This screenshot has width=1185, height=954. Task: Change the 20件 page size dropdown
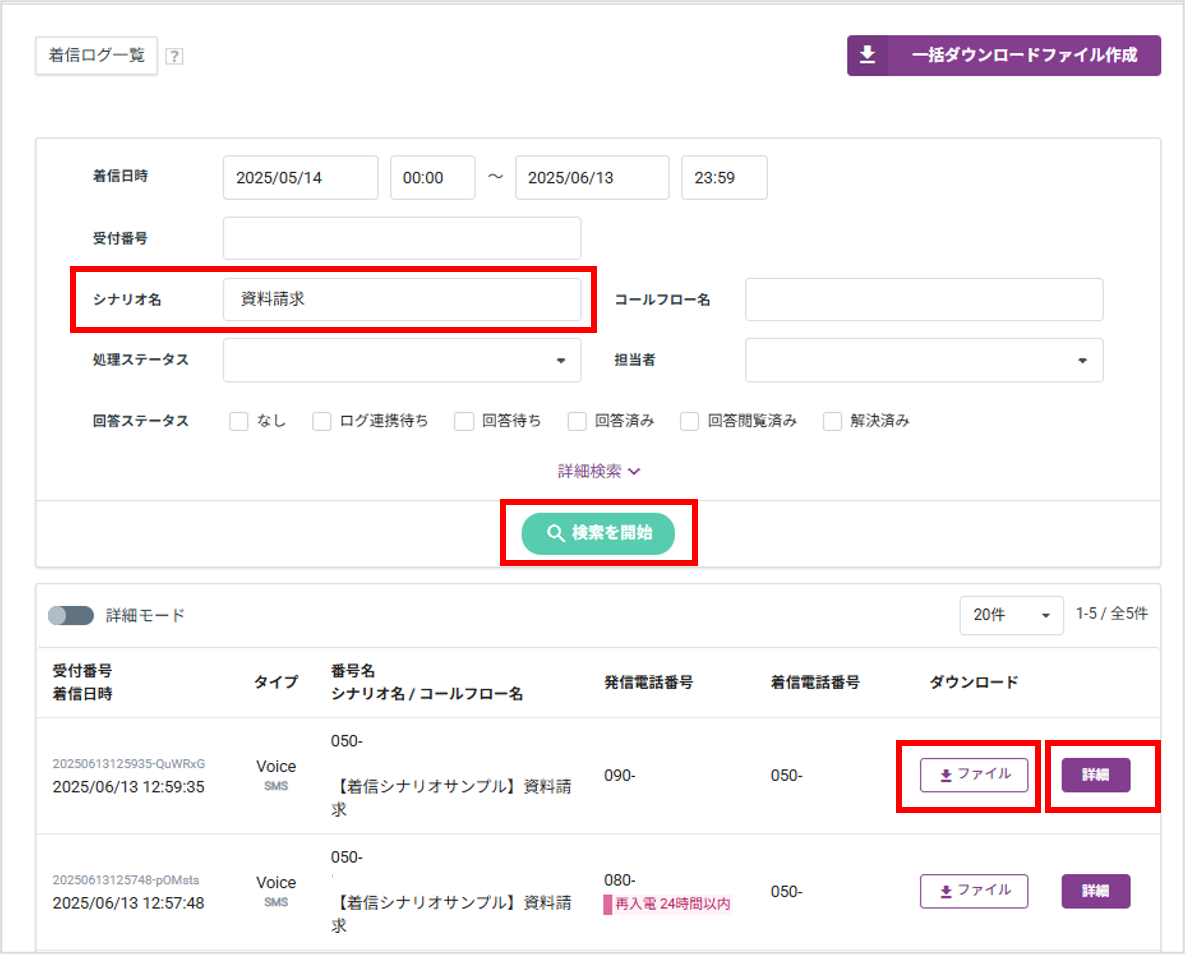point(1011,615)
